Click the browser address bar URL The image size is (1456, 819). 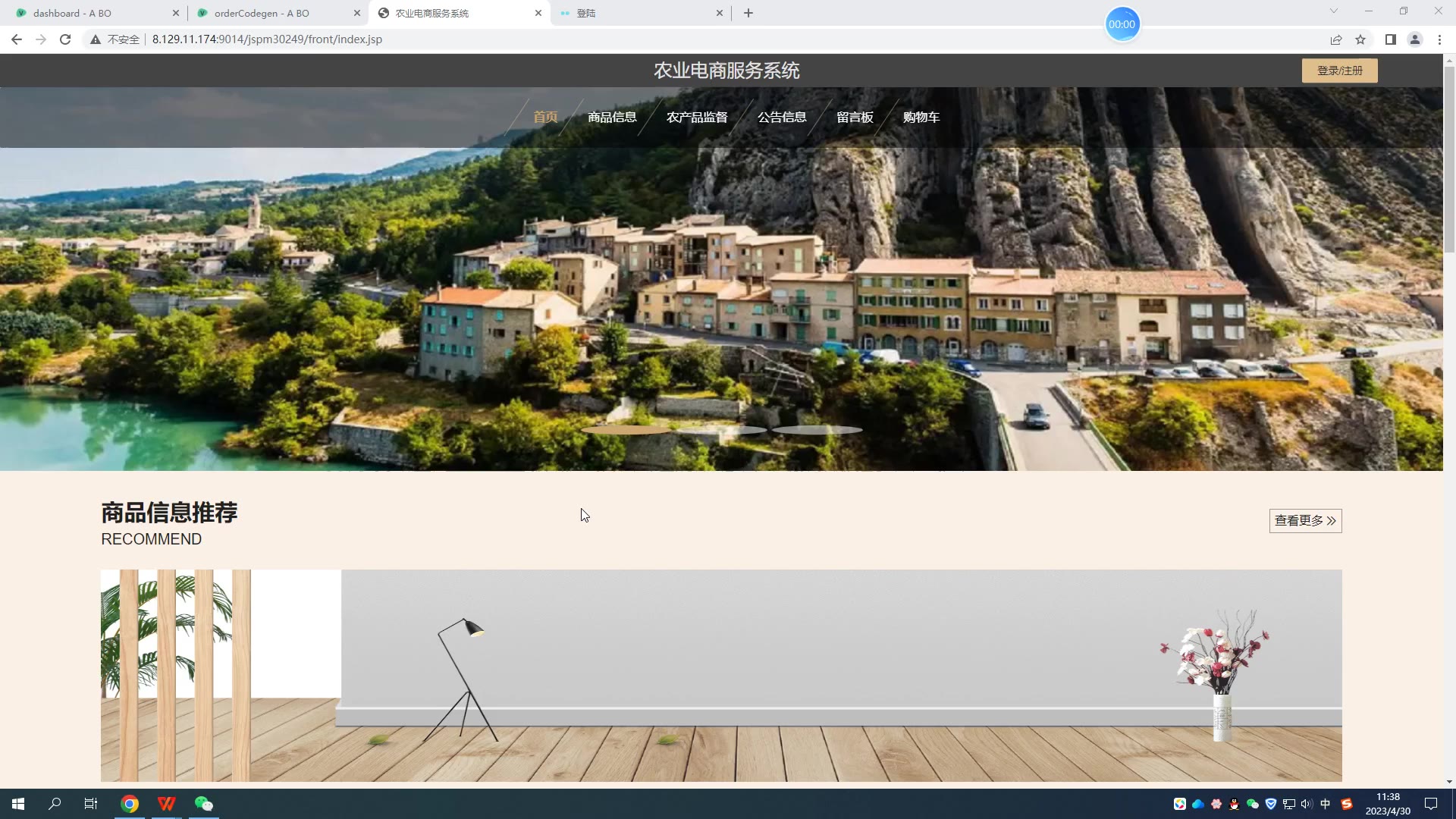coord(267,39)
